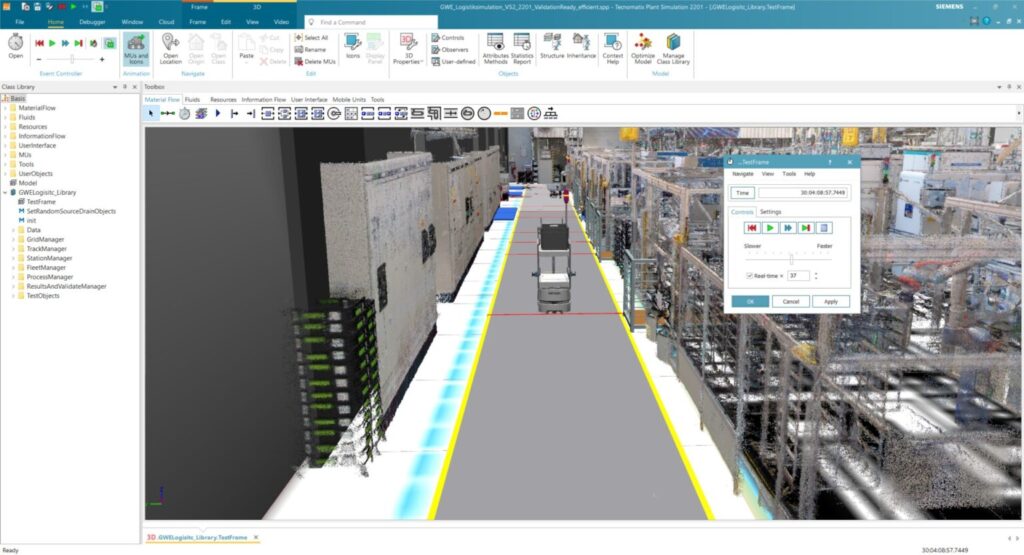Viewport: 1024px width, 555px height.
Task: Select Source object in Toolbox
Action: pyautogui.click(x=234, y=114)
